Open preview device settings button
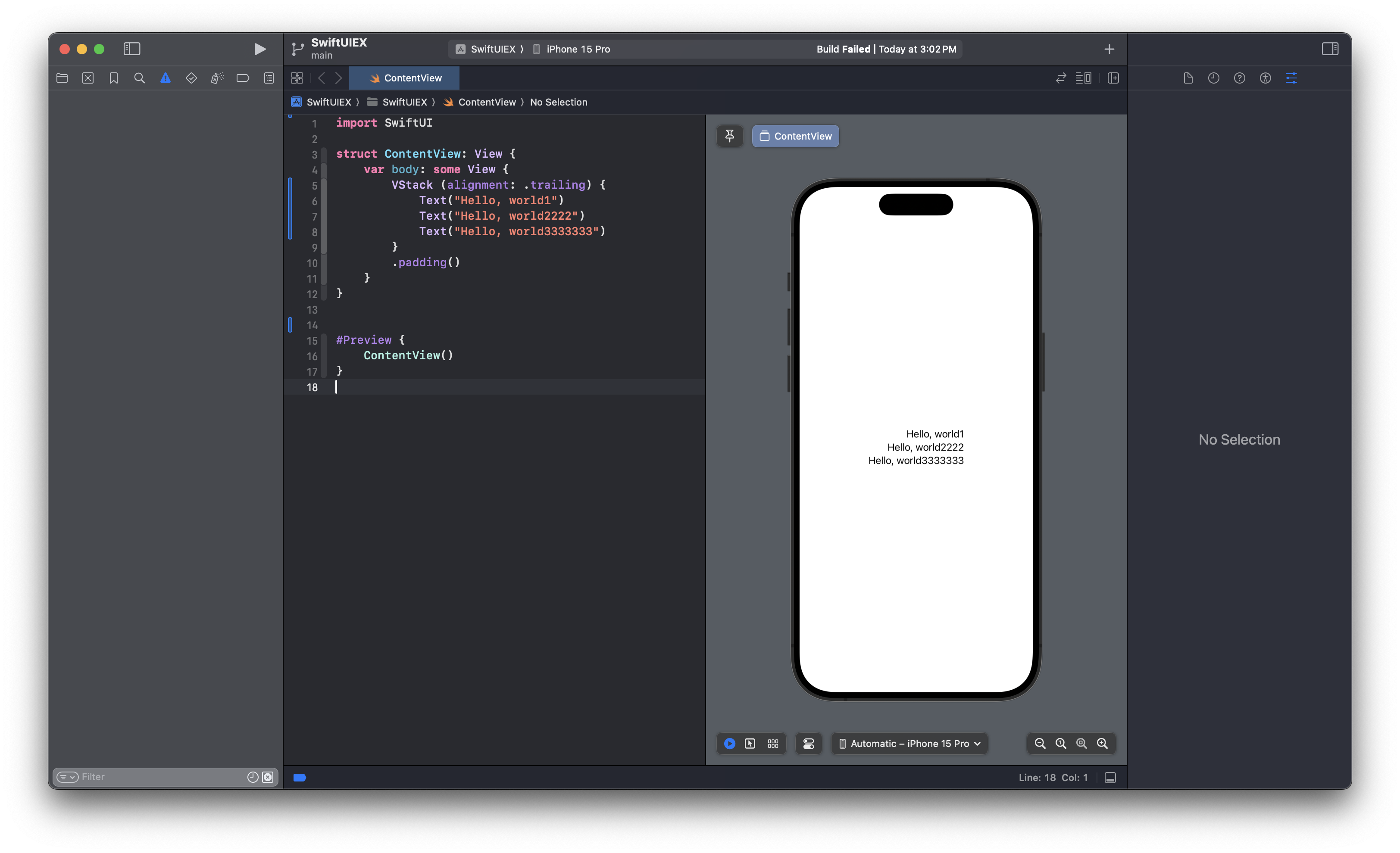The height and width of the screenshot is (853, 1400). (x=808, y=744)
